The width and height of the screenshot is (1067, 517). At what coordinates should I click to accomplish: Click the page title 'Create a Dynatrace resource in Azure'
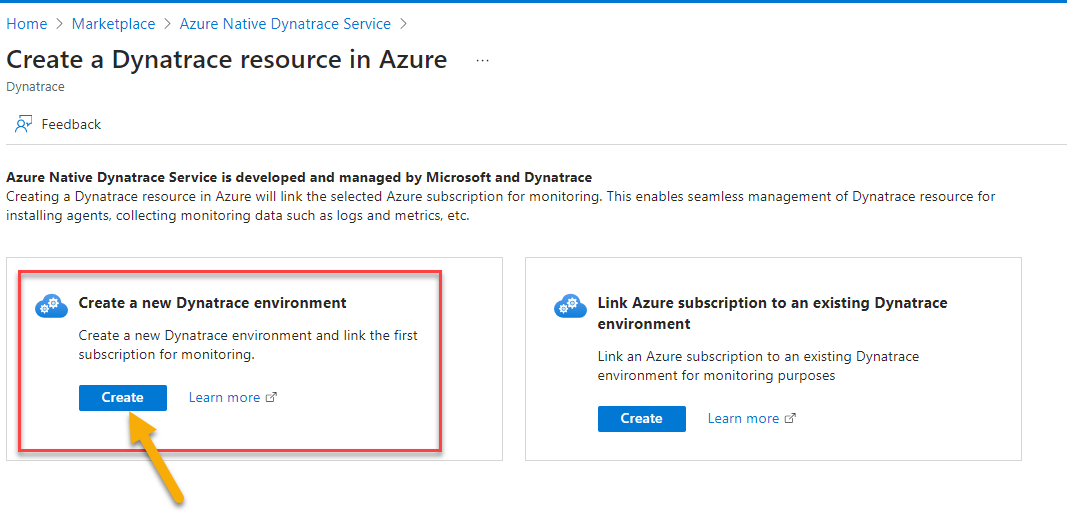[x=227, y=59]
